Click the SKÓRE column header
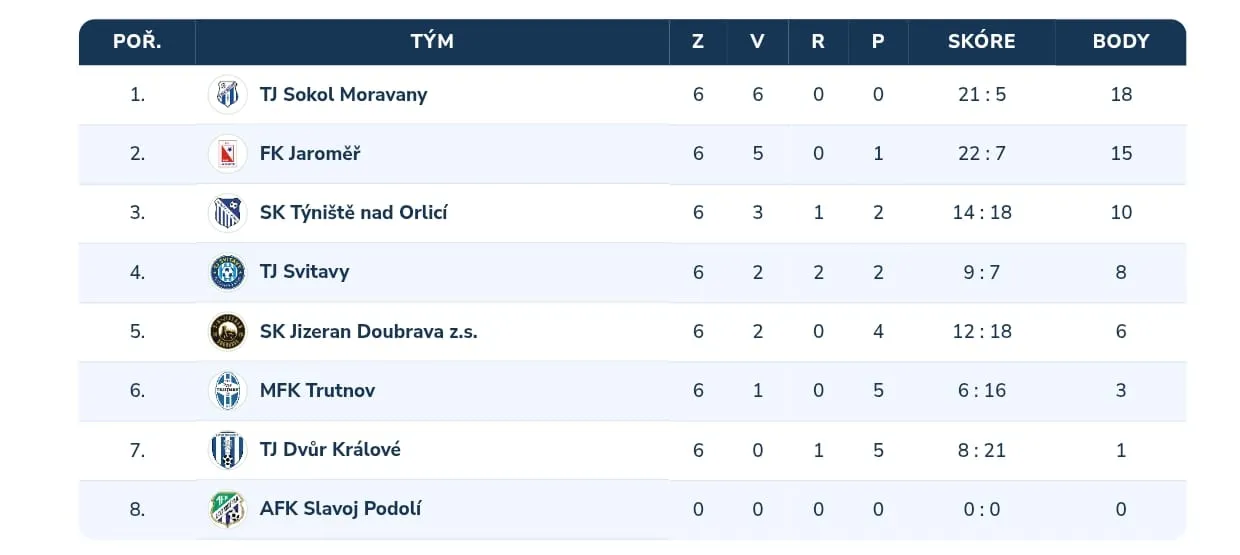This screenshot has height=555, width=1240. tap(981, 42)
